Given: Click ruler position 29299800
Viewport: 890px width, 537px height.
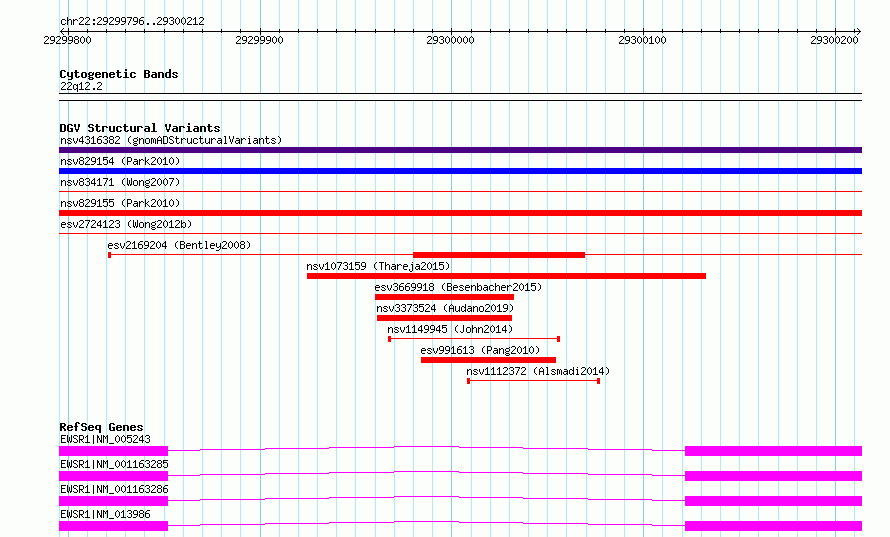Looking at the screenshot, I should click(67, 40).
